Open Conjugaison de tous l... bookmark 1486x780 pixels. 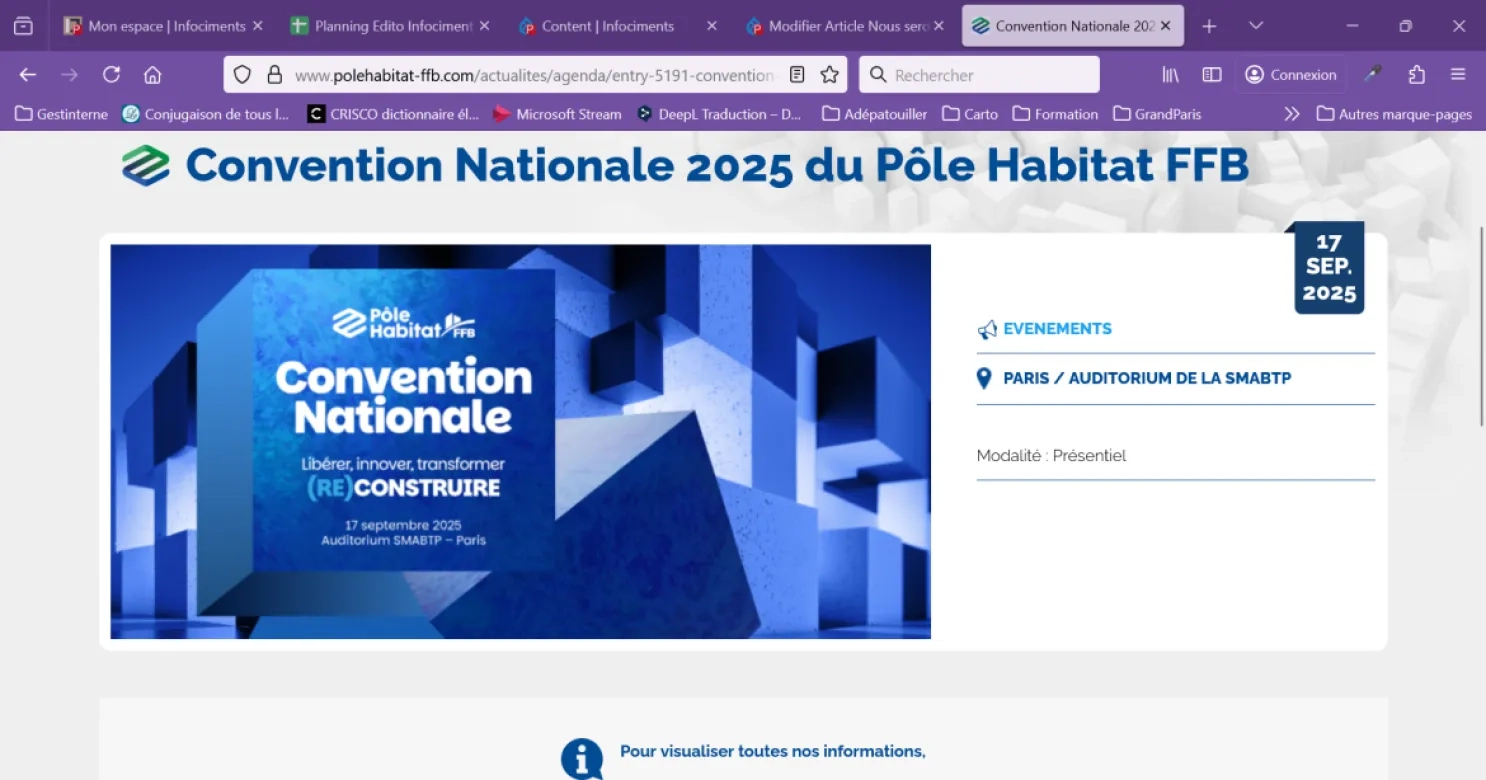[205, 114]
